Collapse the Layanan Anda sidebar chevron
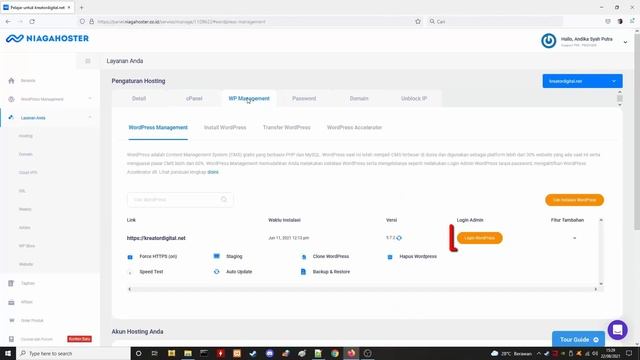The image size is (640, 360). point(90,118)
